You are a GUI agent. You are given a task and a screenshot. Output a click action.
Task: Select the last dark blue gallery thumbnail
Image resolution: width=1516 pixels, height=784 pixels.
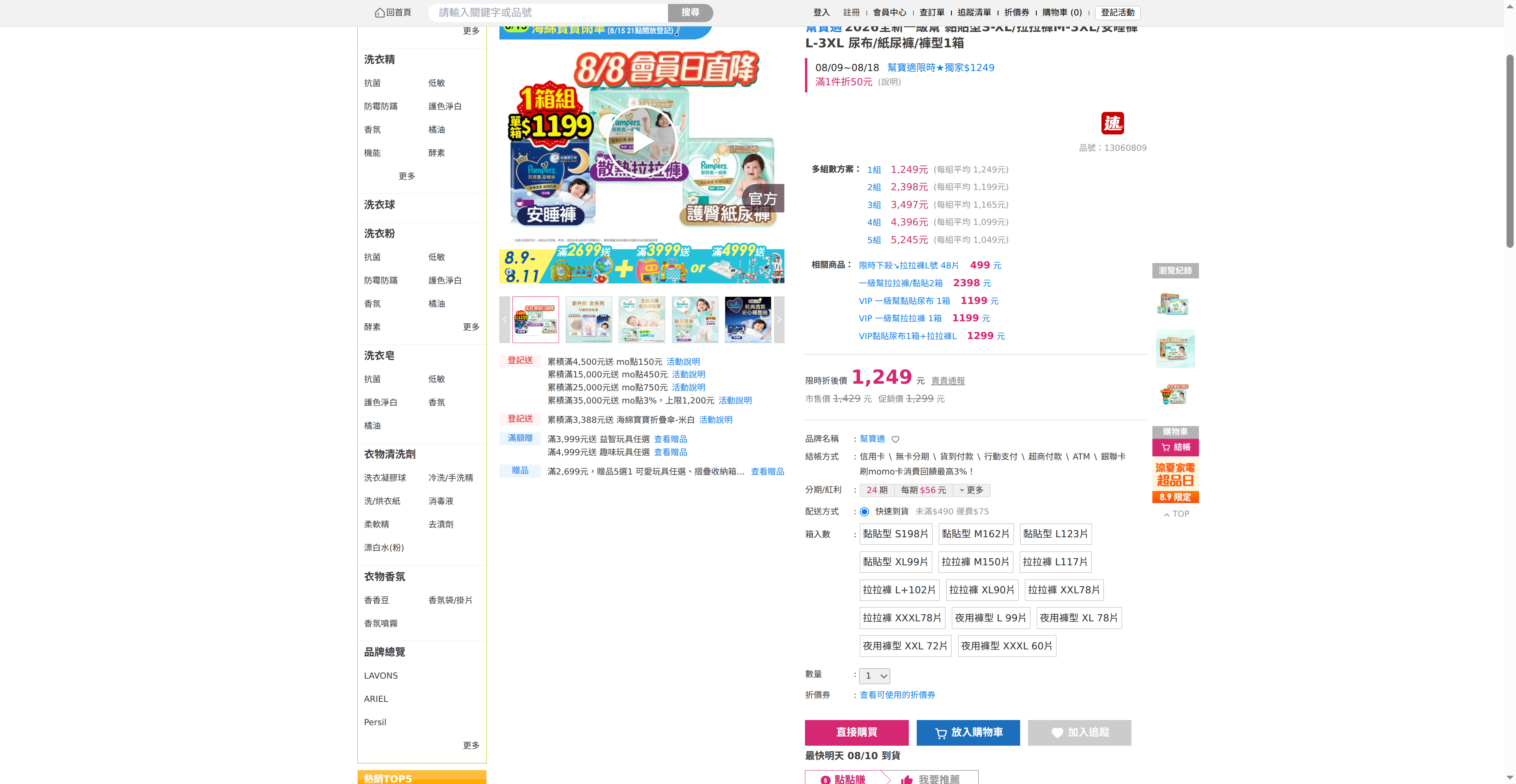pyautogui.click(x=747, y=320)
